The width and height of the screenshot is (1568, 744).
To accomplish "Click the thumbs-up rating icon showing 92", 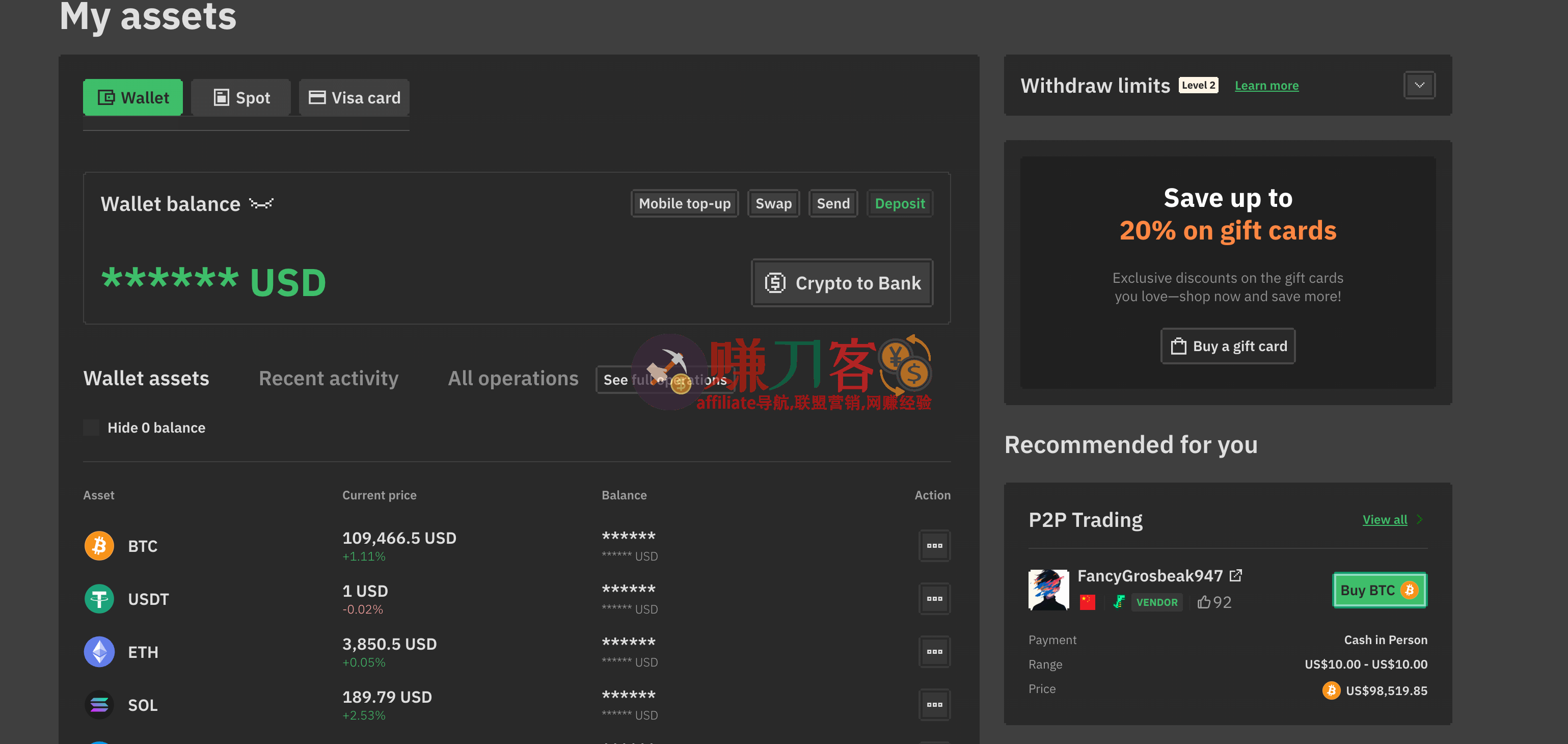I will 1203,602.
